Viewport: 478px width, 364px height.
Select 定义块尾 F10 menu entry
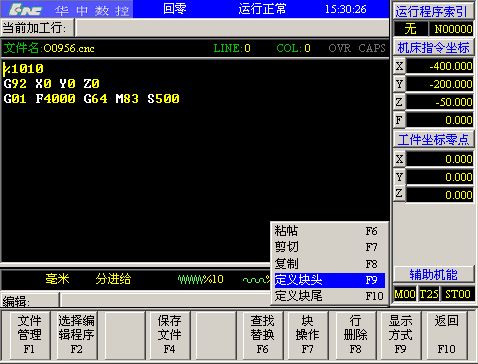click(329, 296)
